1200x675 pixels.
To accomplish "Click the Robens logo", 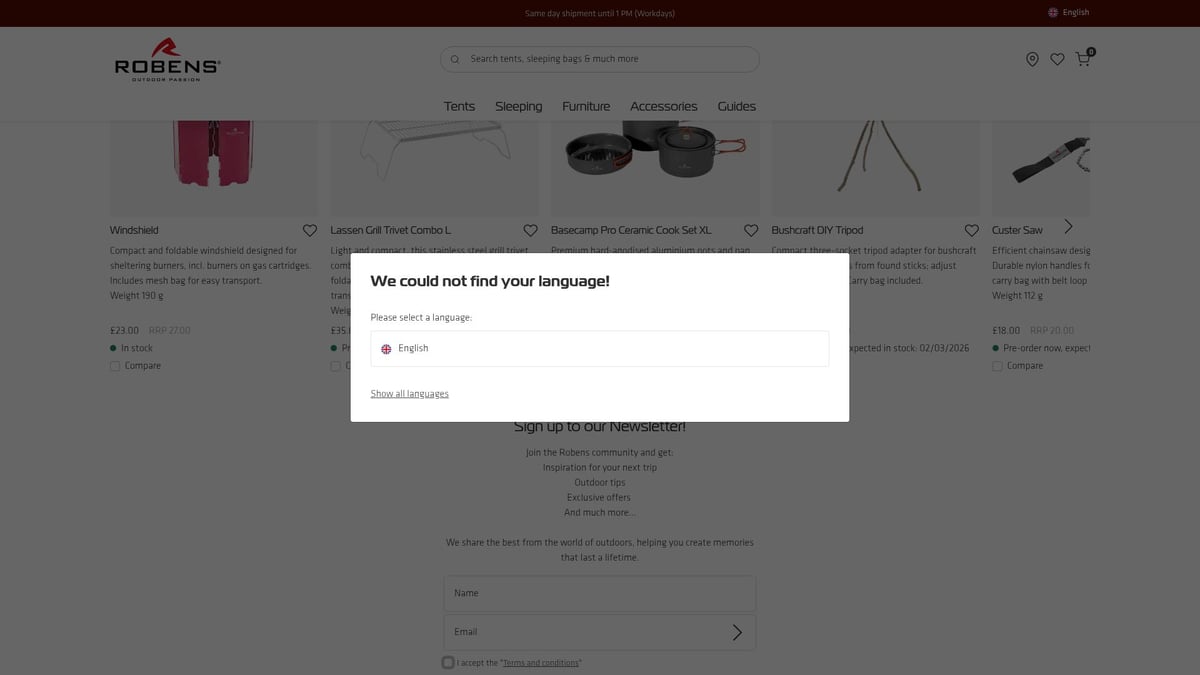I will [x=167, y=60].
